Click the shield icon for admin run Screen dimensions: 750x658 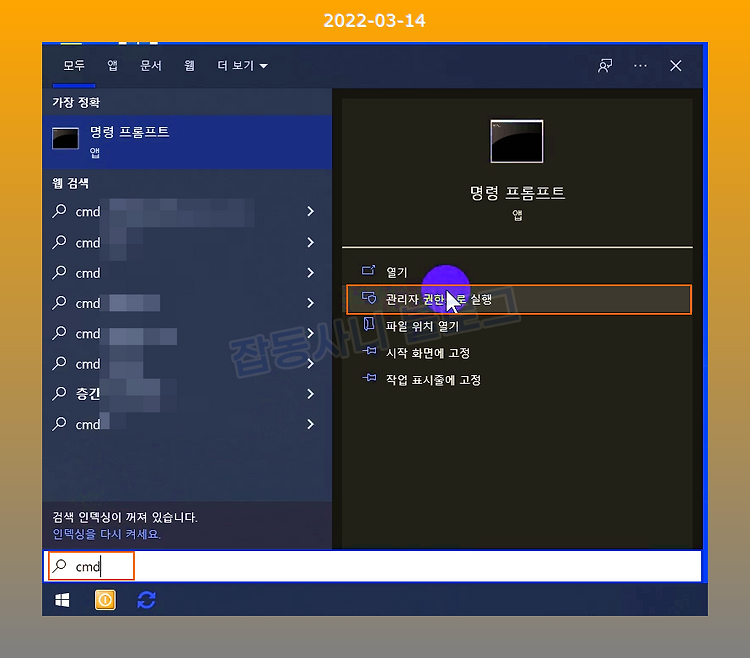tap(368, 298)
